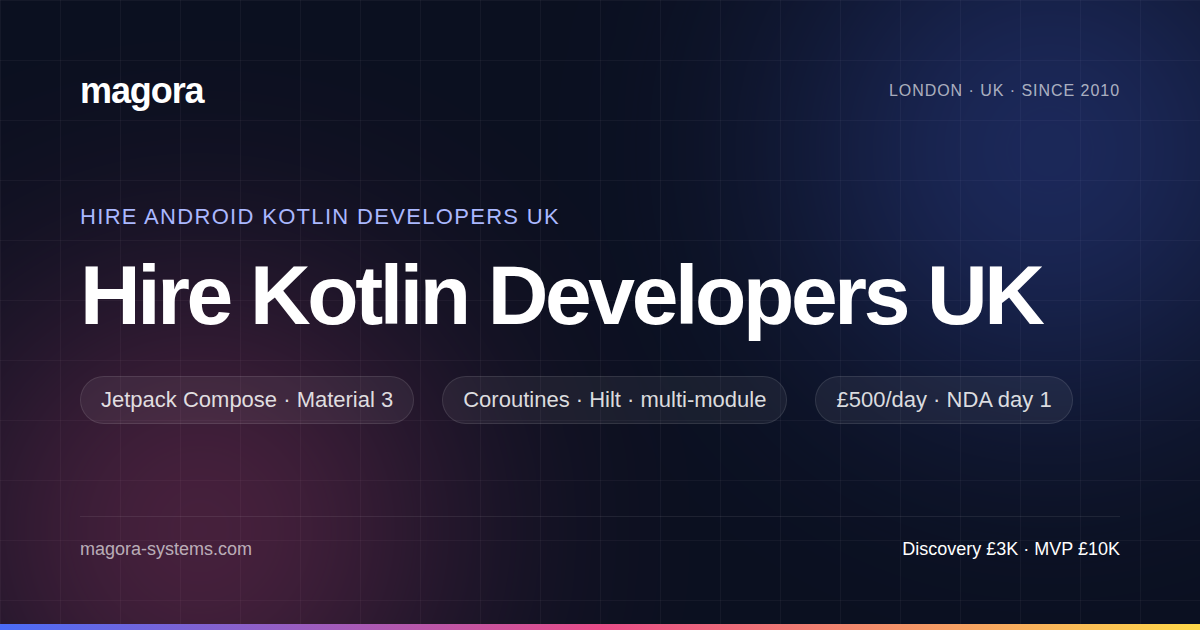Open the magora-systems.com link
The image size is (1200, 630).
coord(166,549)
